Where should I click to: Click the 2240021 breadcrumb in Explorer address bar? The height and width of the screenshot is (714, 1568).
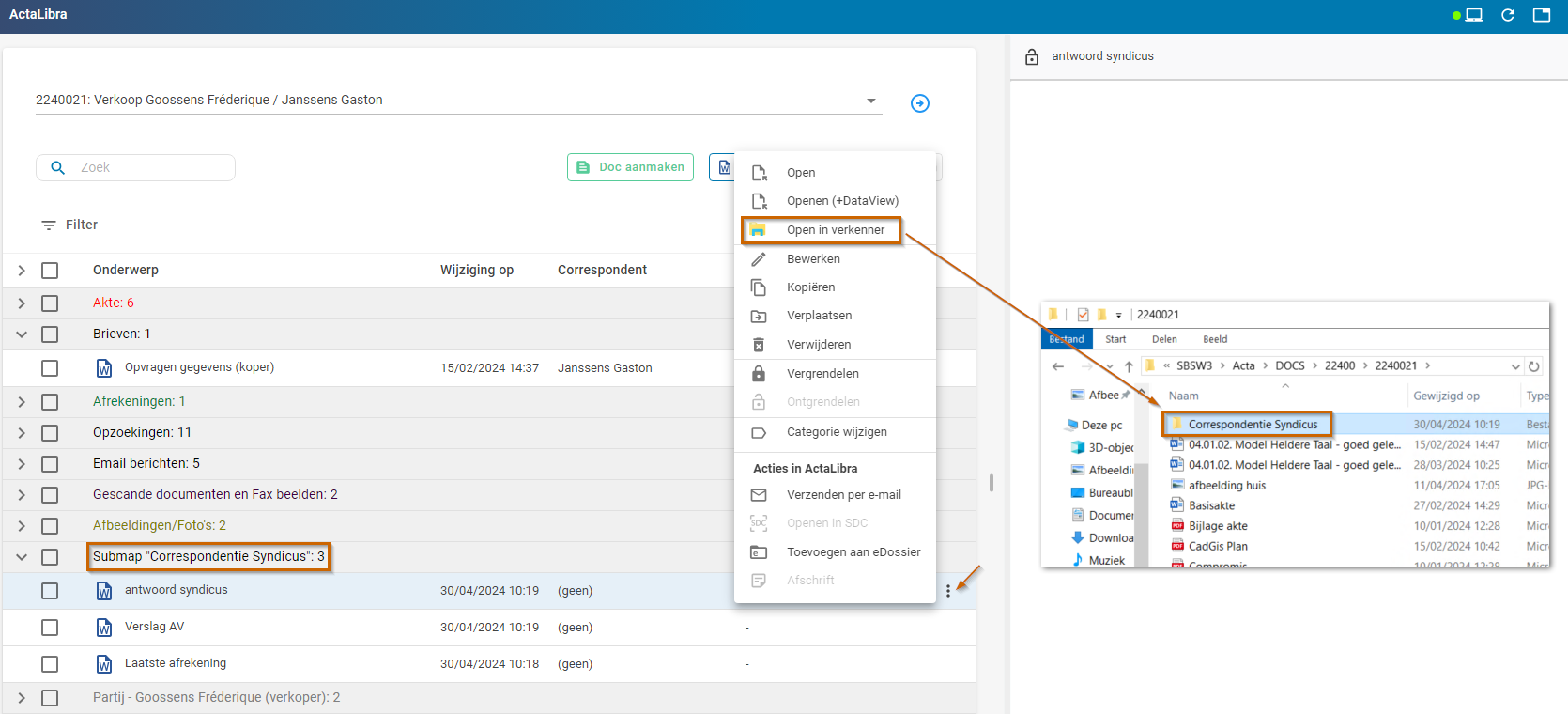[1395, 366]
